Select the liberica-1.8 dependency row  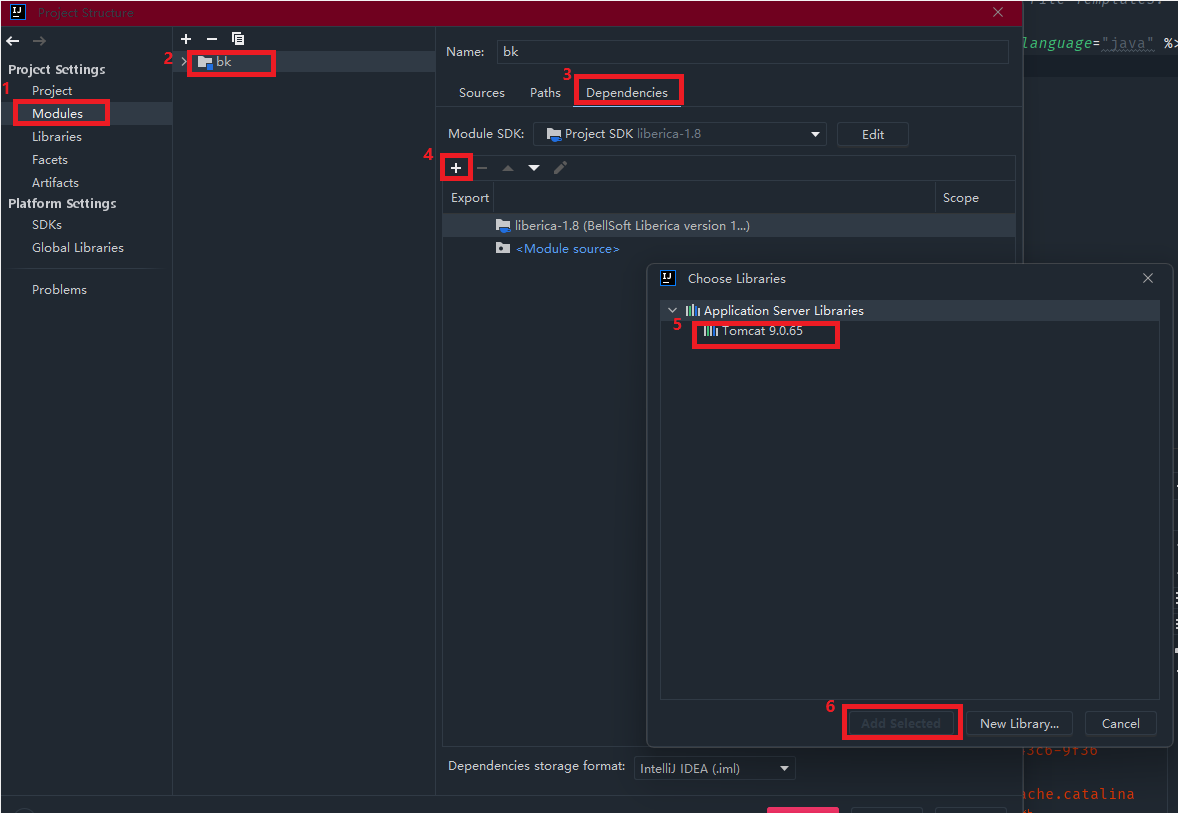pyautogui.click(x=729, y=225)
